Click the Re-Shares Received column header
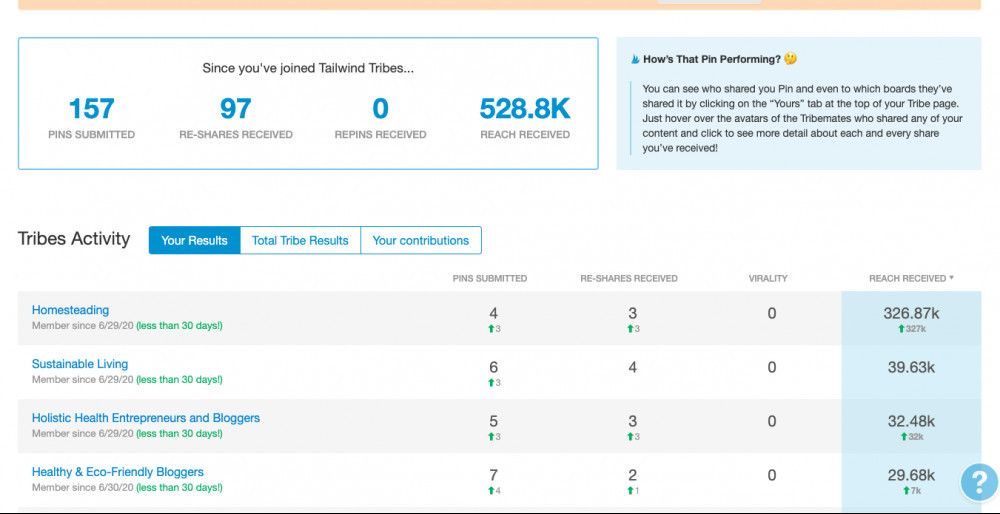The image size is (1000, 514). 629,279
